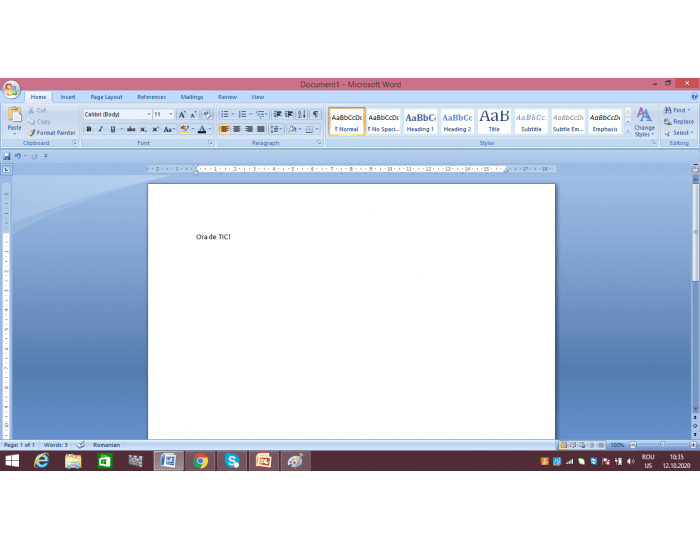Open Change Case Aa dropdown

click(x=168, y=129)
